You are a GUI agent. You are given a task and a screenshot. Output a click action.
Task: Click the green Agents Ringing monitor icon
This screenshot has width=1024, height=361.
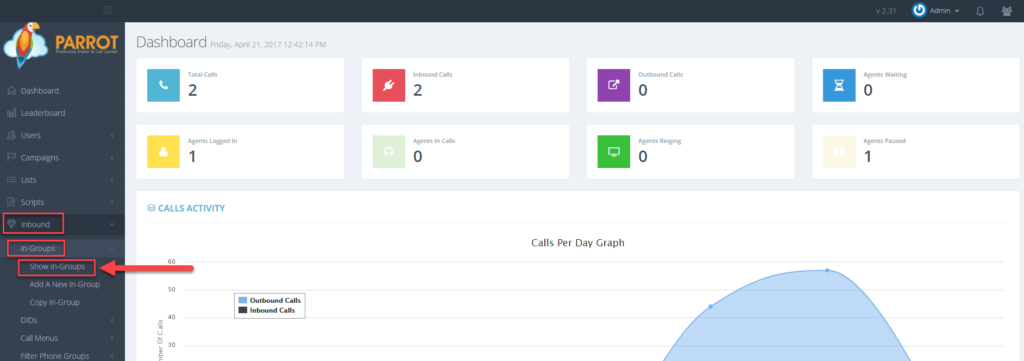point(614,151)
